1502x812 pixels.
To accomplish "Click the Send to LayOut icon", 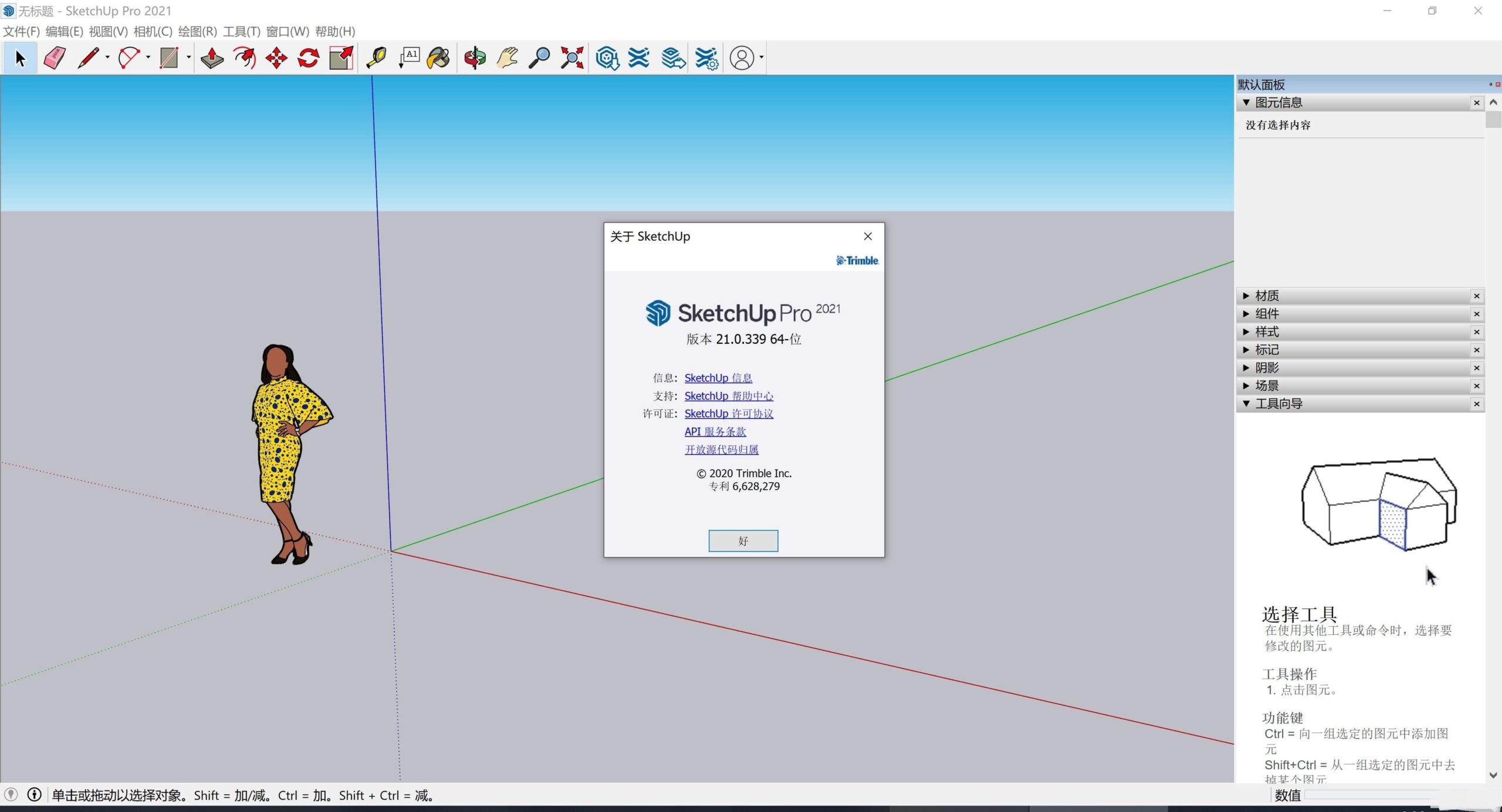I will (674, 58).
